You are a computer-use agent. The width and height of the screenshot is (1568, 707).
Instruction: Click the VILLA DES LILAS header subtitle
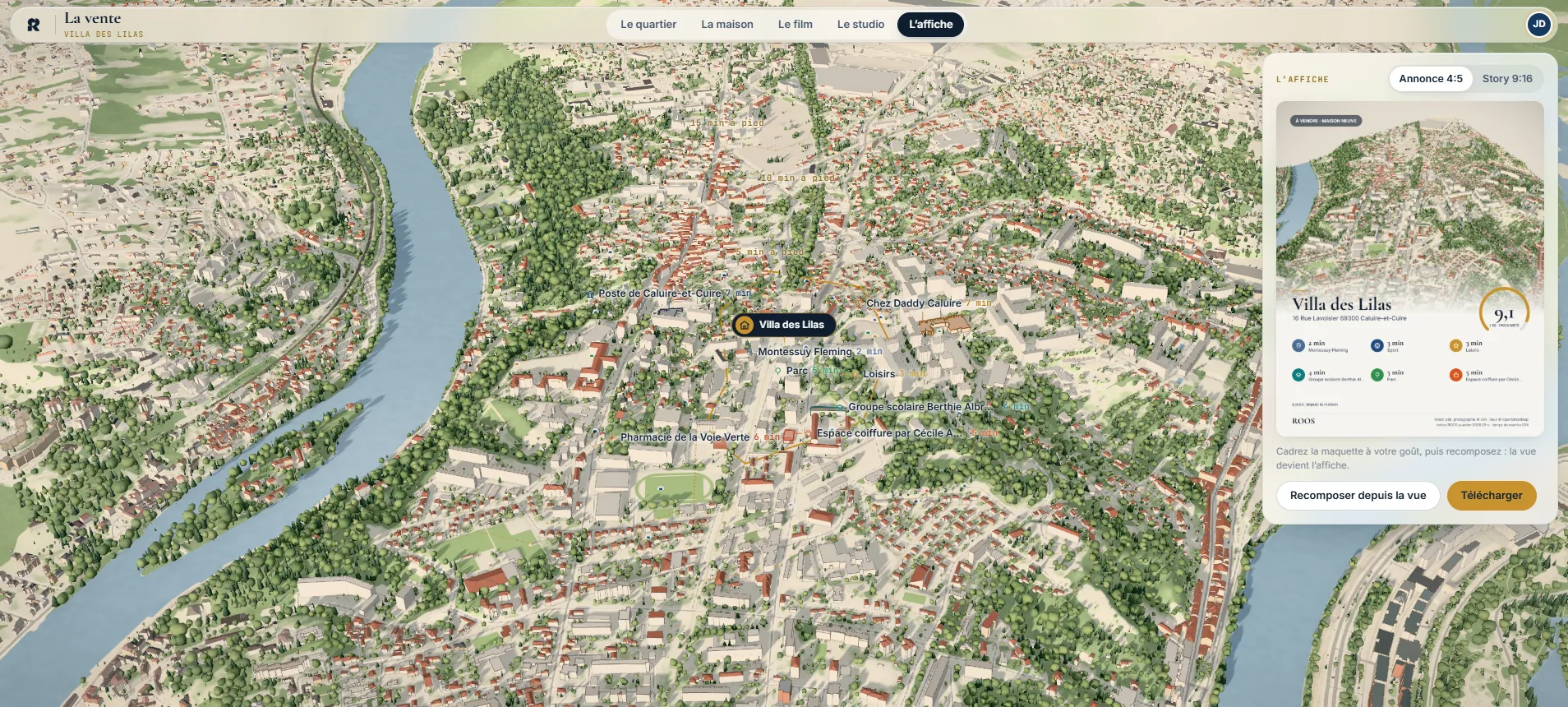[x=104, y=35]
